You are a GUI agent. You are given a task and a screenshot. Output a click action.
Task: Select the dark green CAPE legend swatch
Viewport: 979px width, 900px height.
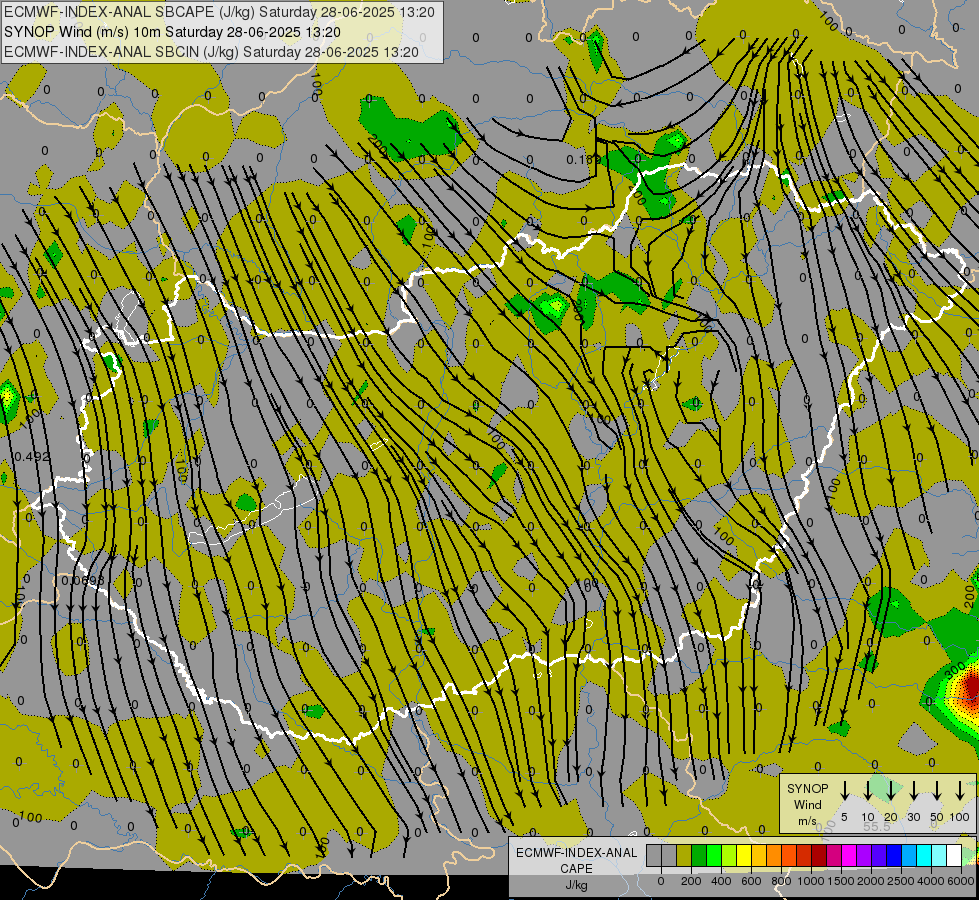699,856
